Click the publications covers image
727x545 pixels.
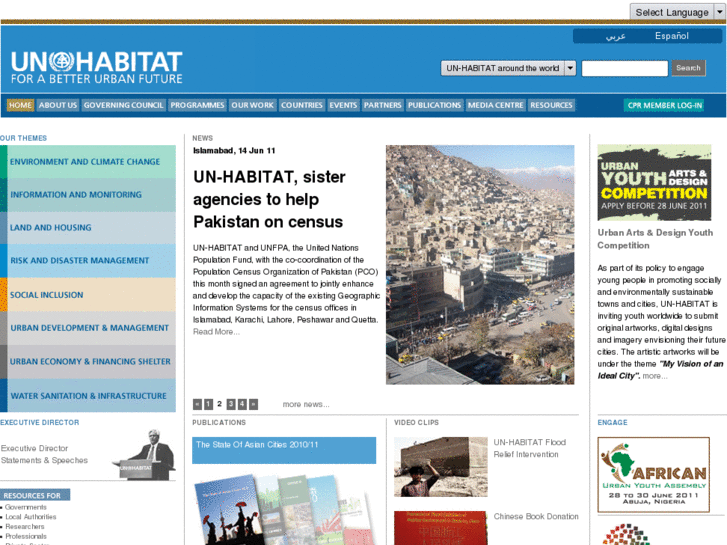pyautogui.click(x=284, y=509)
